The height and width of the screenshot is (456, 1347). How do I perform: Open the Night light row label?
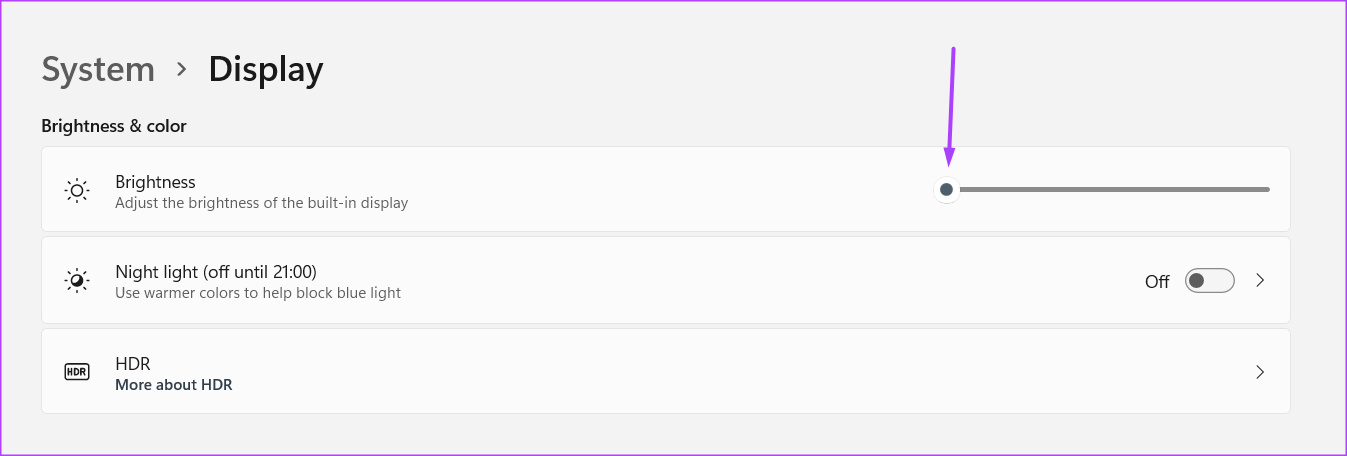(x=216, y=272)
